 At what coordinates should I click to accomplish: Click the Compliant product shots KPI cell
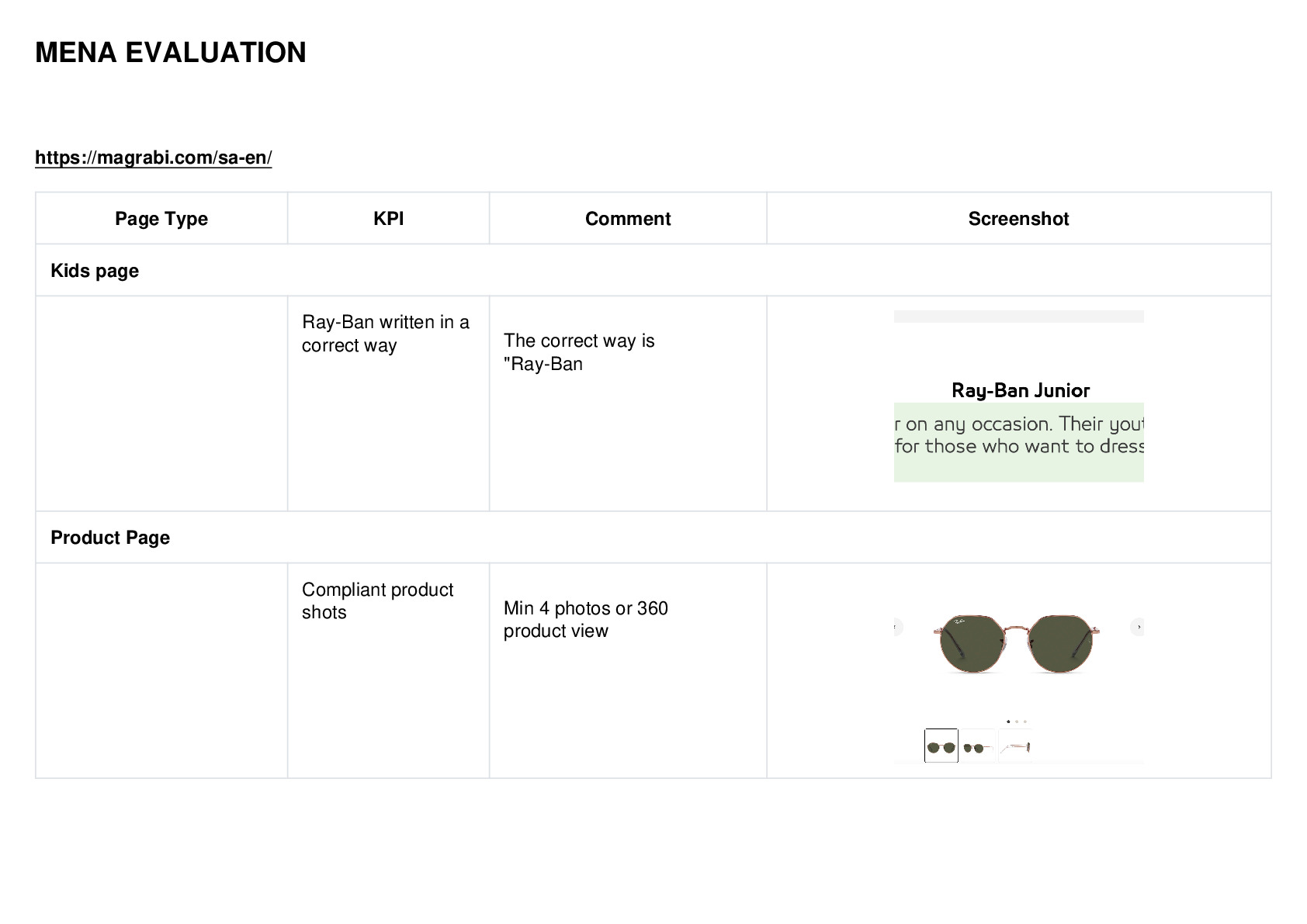(x=388, y=670)
